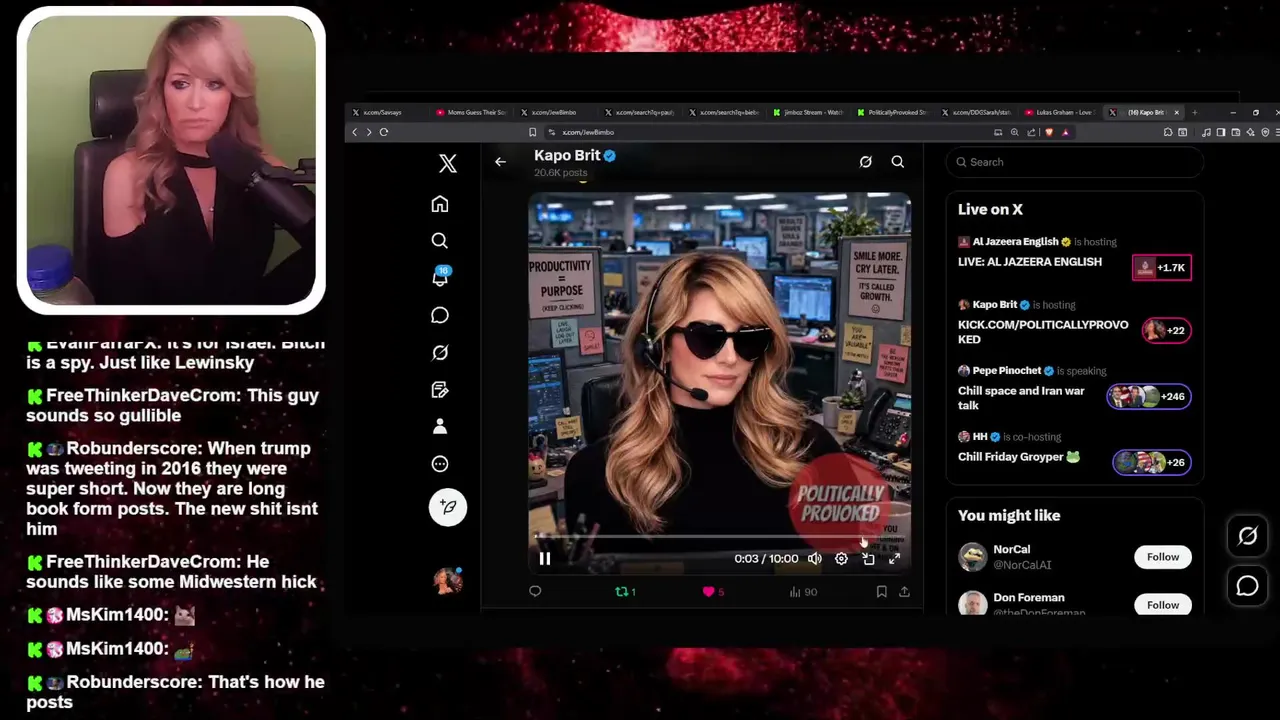Close the active Kapo Brit browser tab
The height and width of the screenshot is (720, 1280).
(1177, 112)
